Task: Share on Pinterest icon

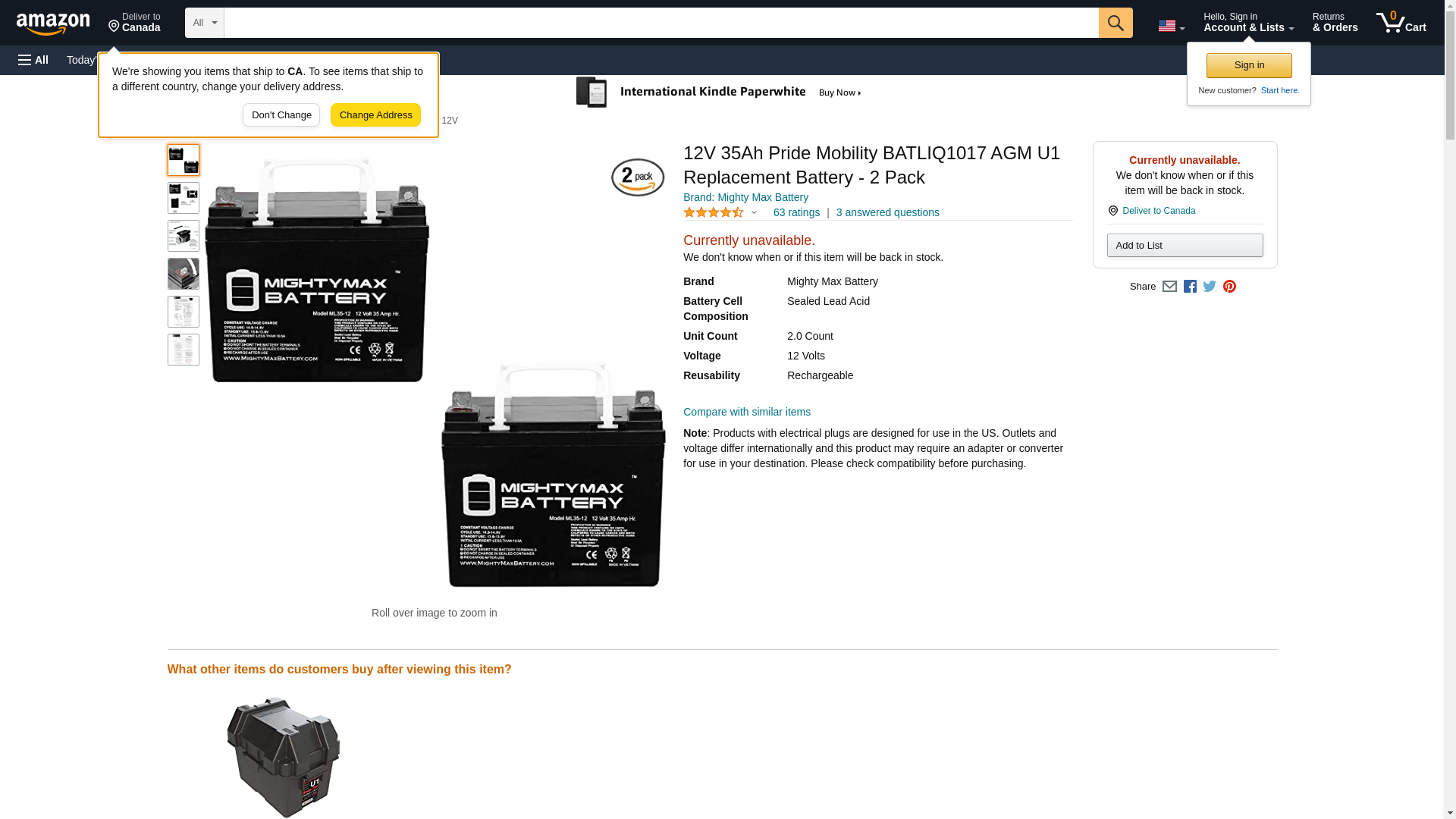Action: pos(1229,287)
